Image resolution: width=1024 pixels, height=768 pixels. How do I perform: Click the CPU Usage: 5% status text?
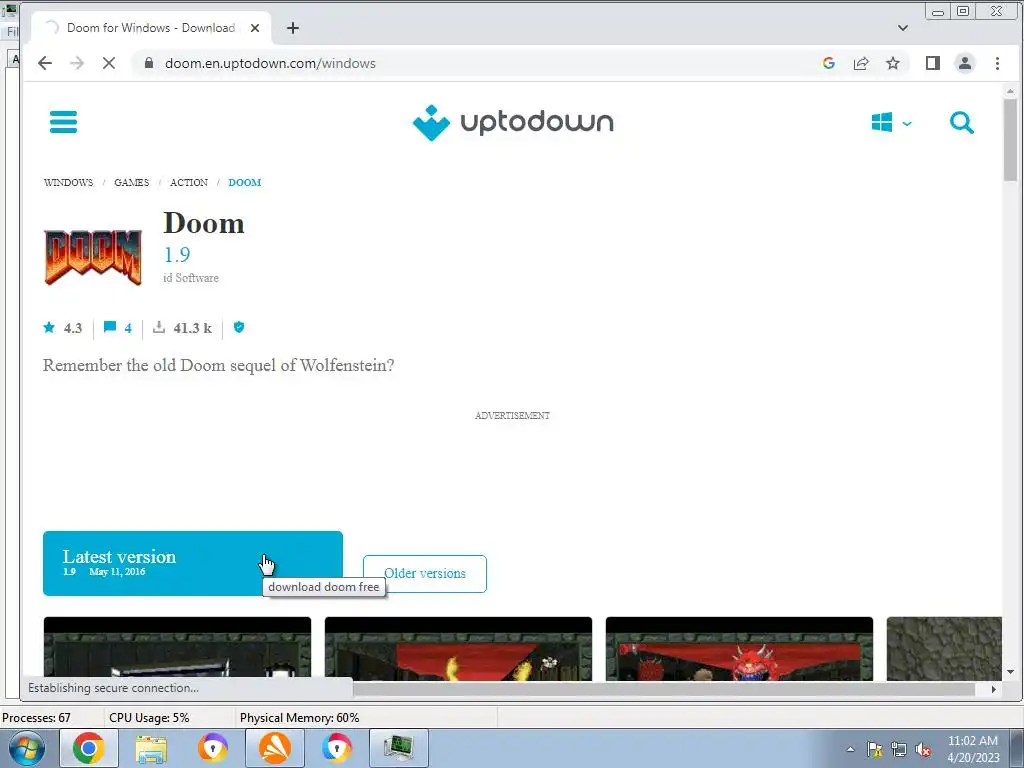[149, 718]
